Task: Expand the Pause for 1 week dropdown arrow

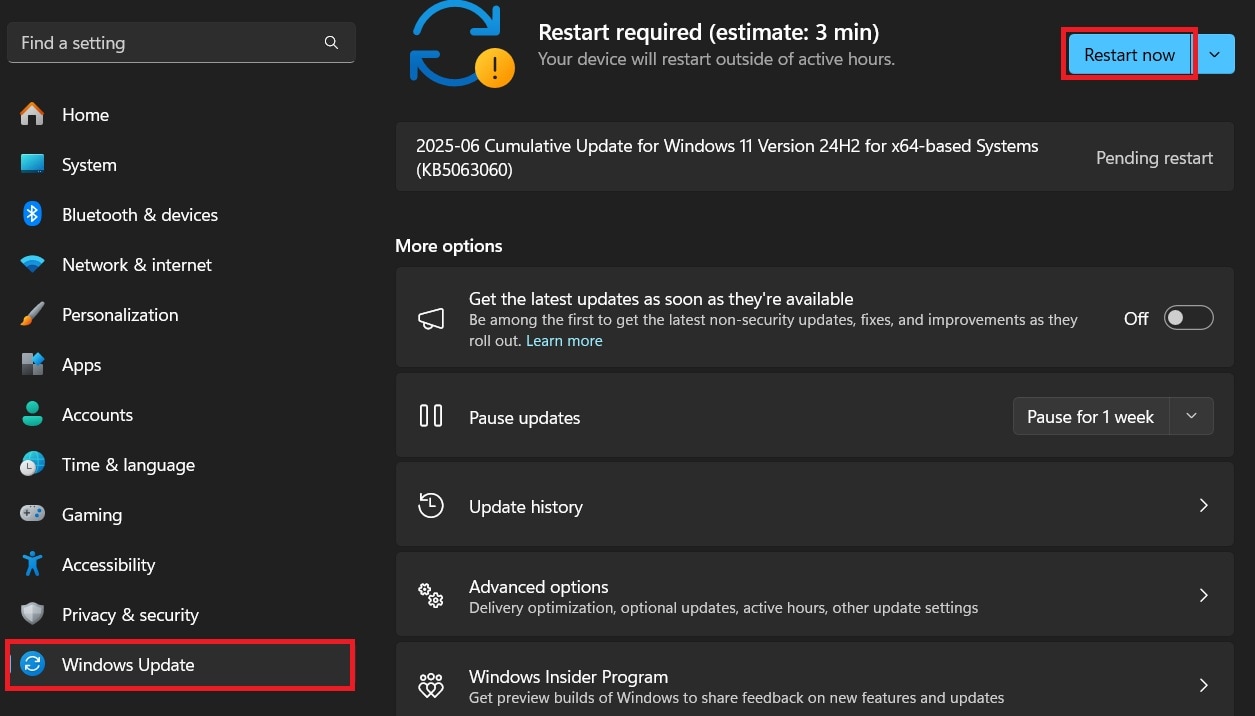Action: pyautogui.click(x=1191, y=416)
